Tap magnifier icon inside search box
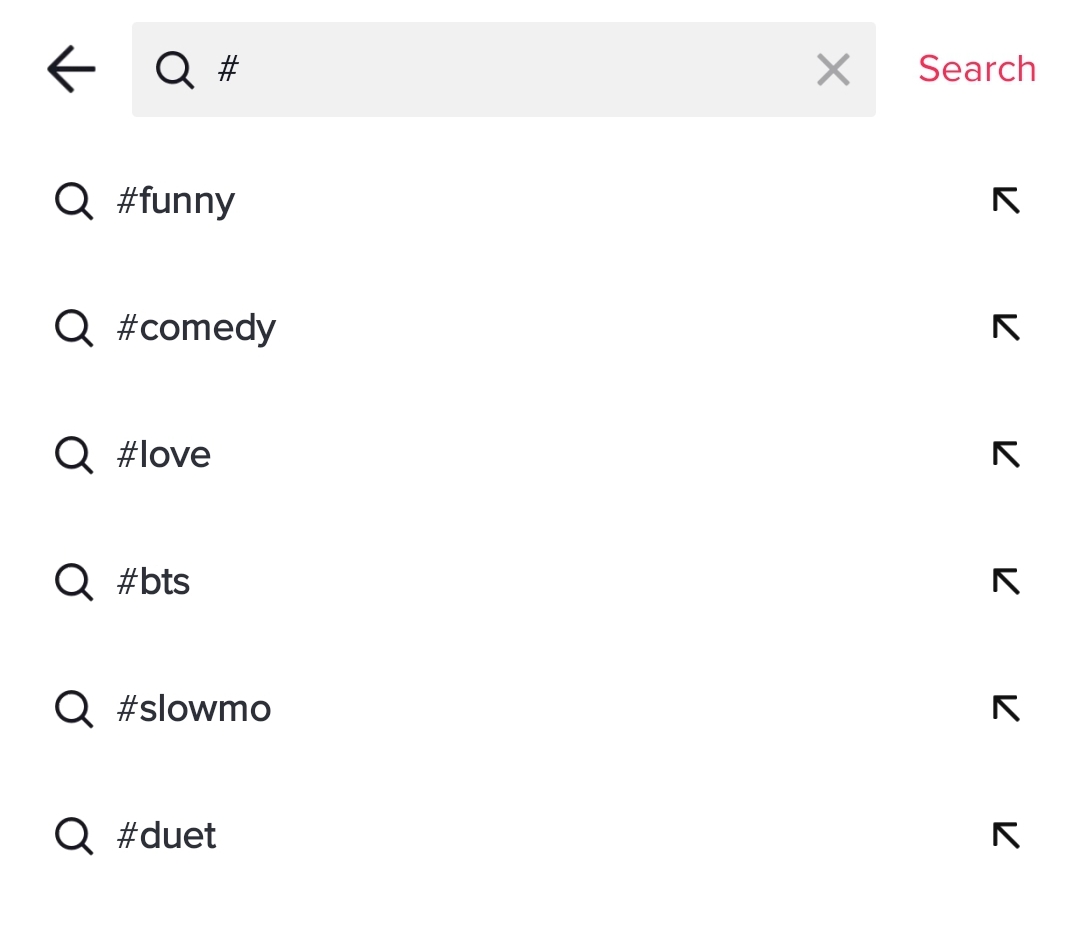This screenshot has height=934, width=1077. pos(175,70)
